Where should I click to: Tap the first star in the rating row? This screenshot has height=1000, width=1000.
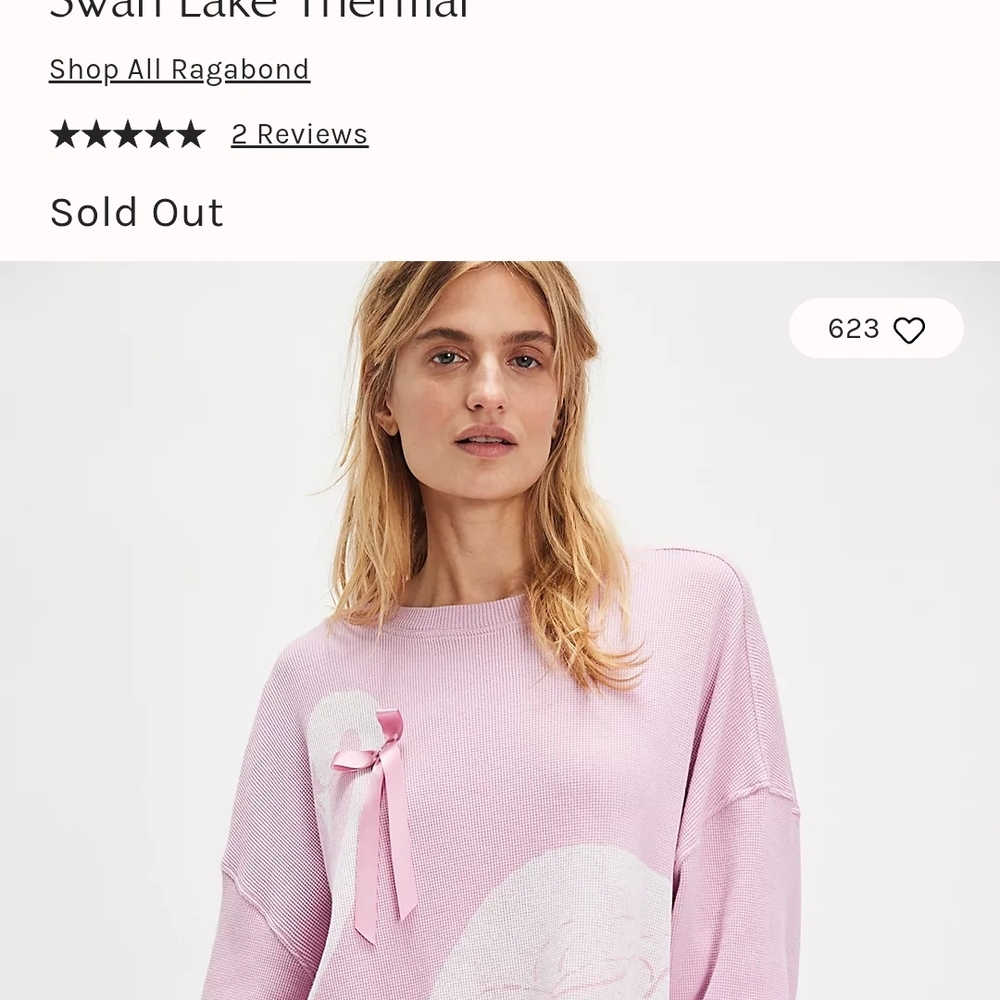(66, 133)
